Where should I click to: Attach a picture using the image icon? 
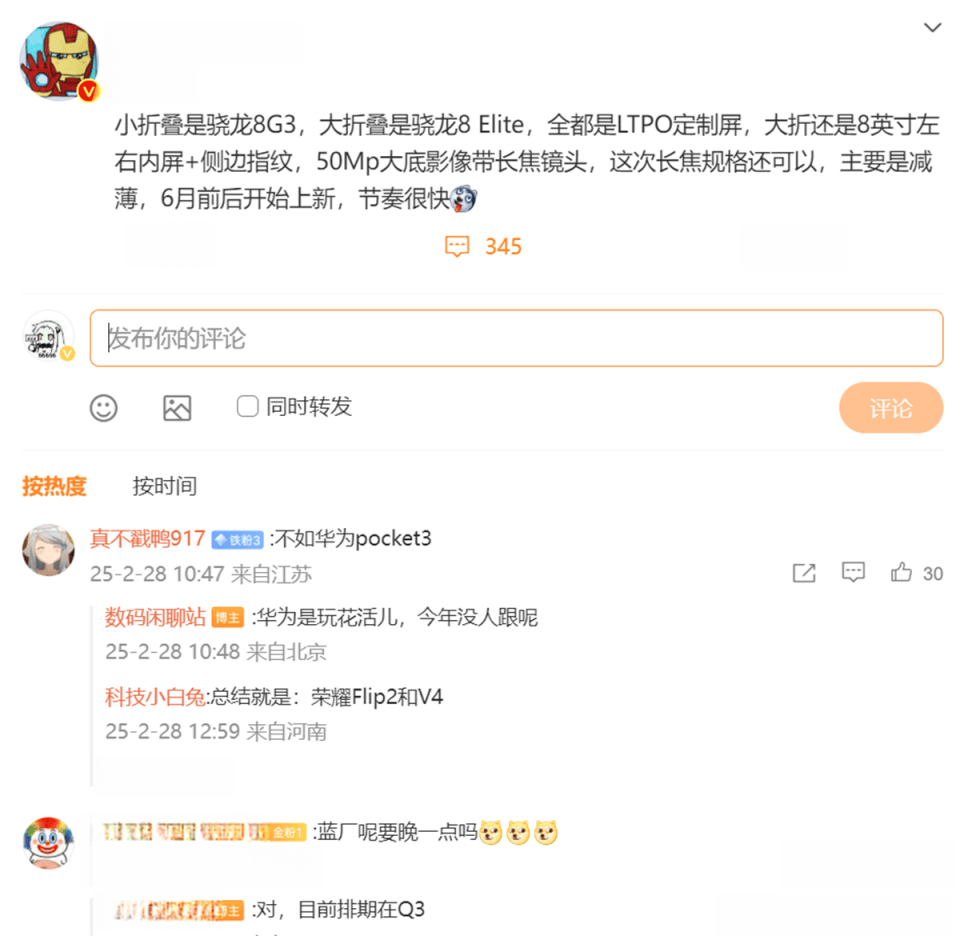click(177, 408)
